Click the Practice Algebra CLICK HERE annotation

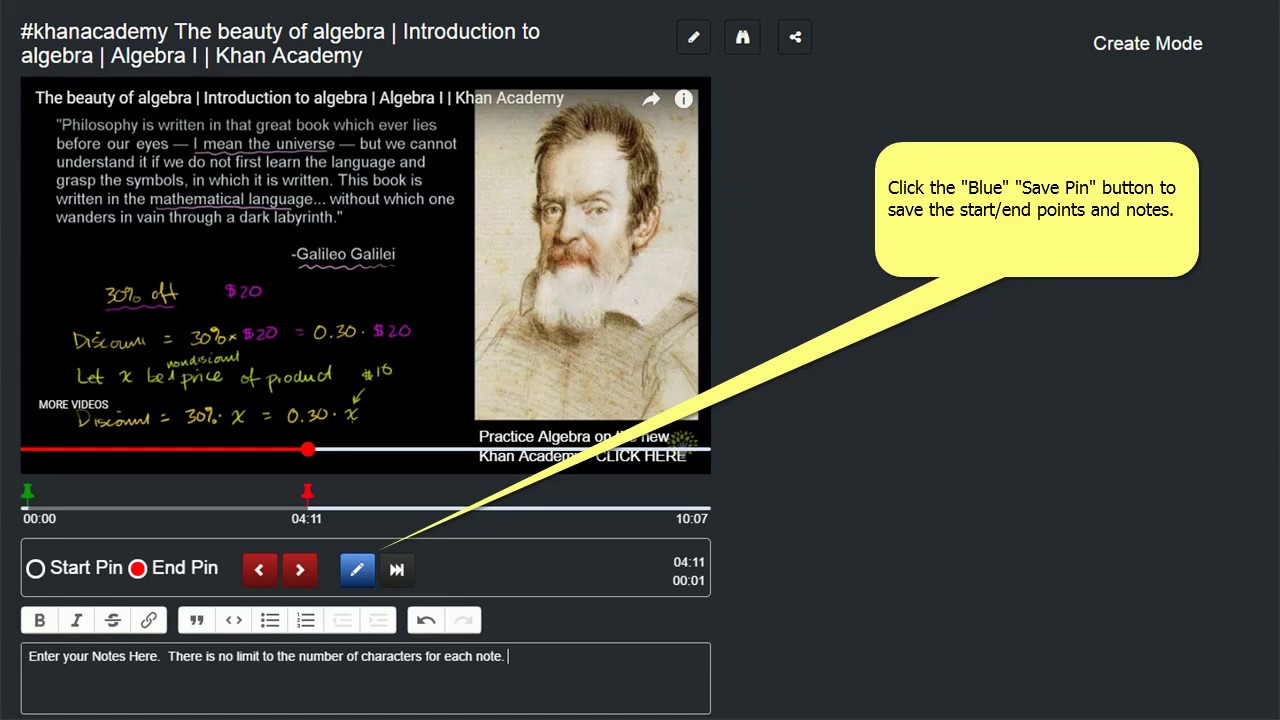pos(583,446)
